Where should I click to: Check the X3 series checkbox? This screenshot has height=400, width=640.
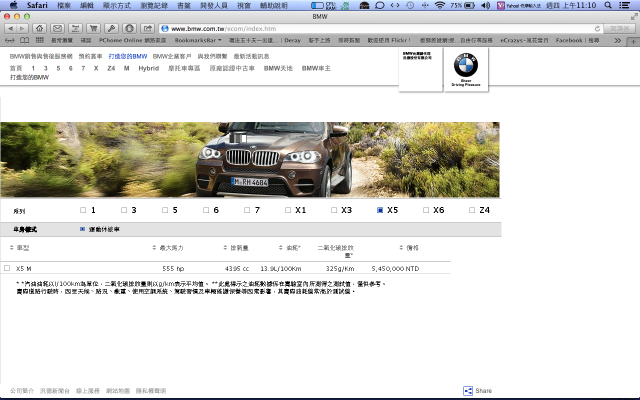(x=334, y=210)
